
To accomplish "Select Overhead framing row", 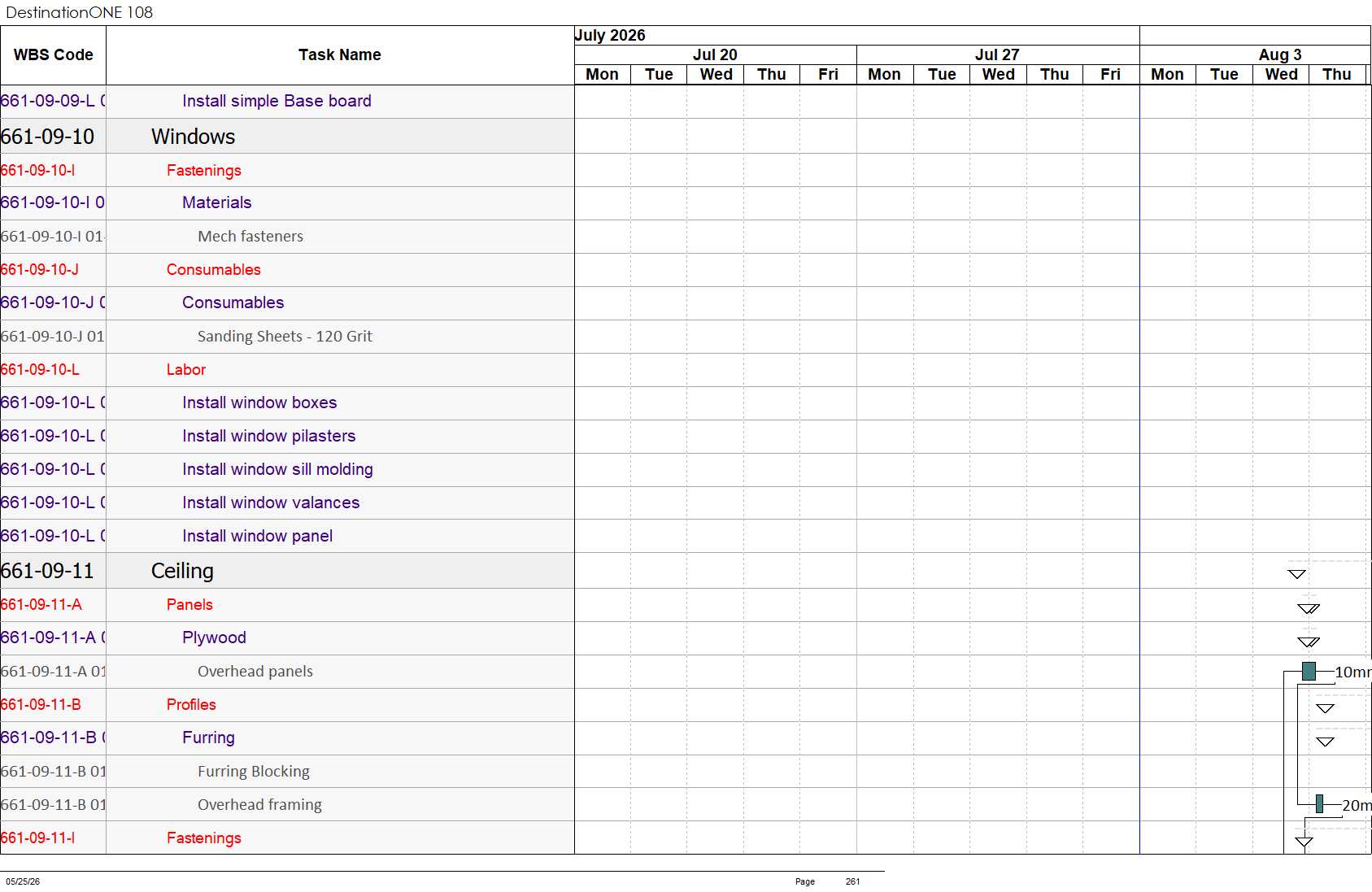I will tap(287, 804).
